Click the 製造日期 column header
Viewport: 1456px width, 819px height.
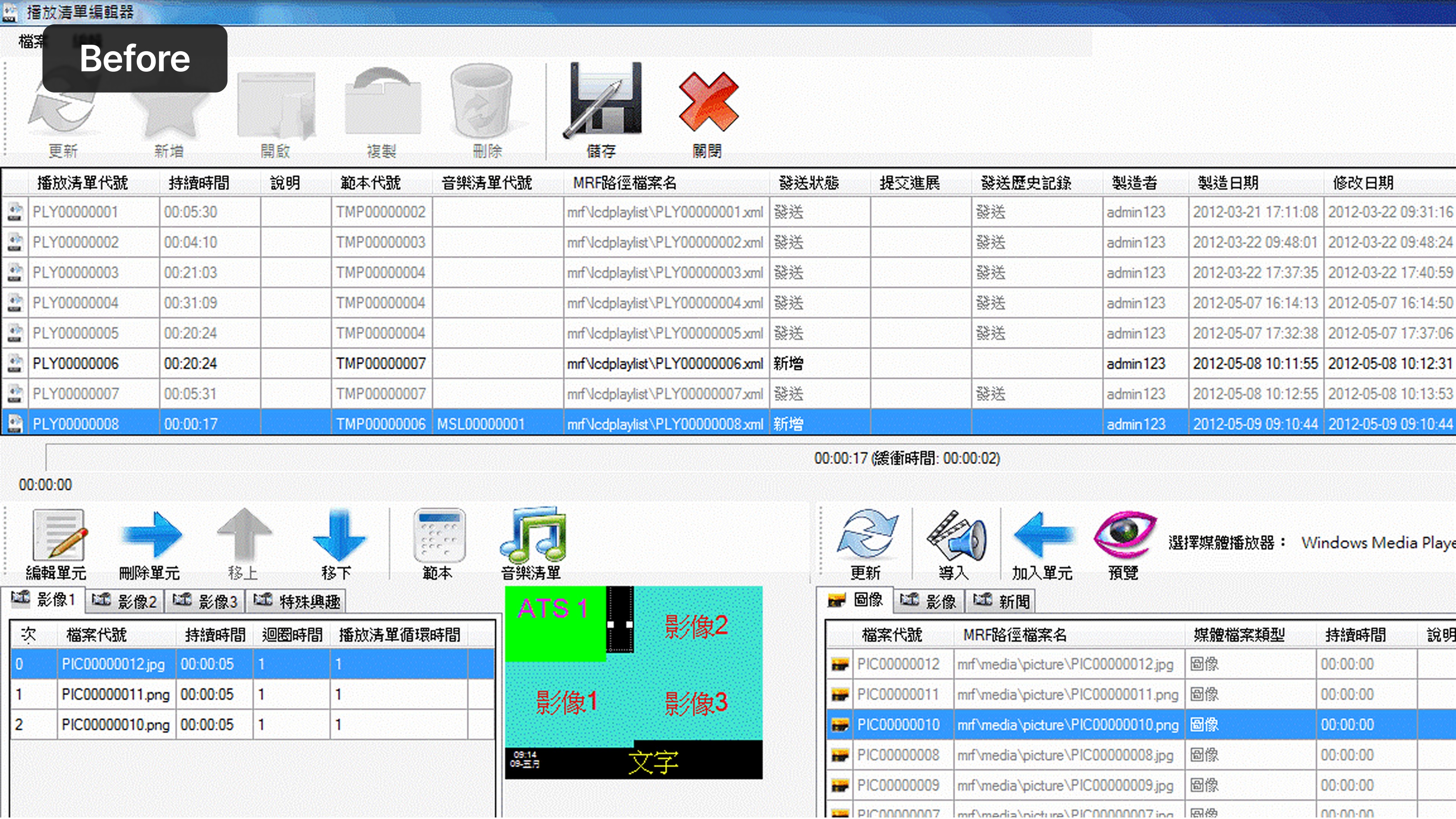(1228, 182)
